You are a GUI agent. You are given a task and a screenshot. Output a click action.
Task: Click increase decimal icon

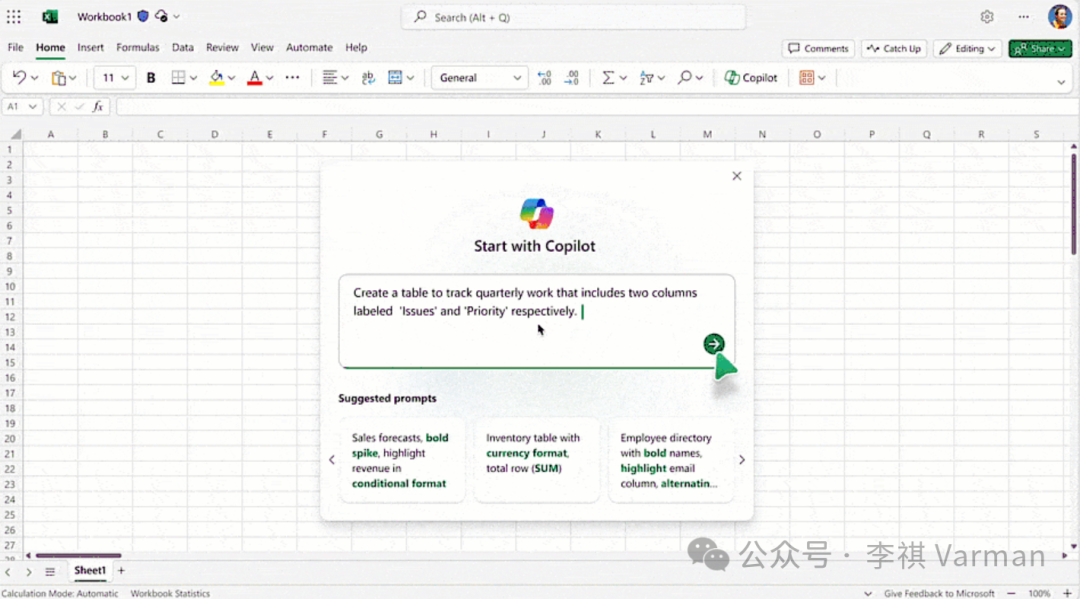point(572,78)
